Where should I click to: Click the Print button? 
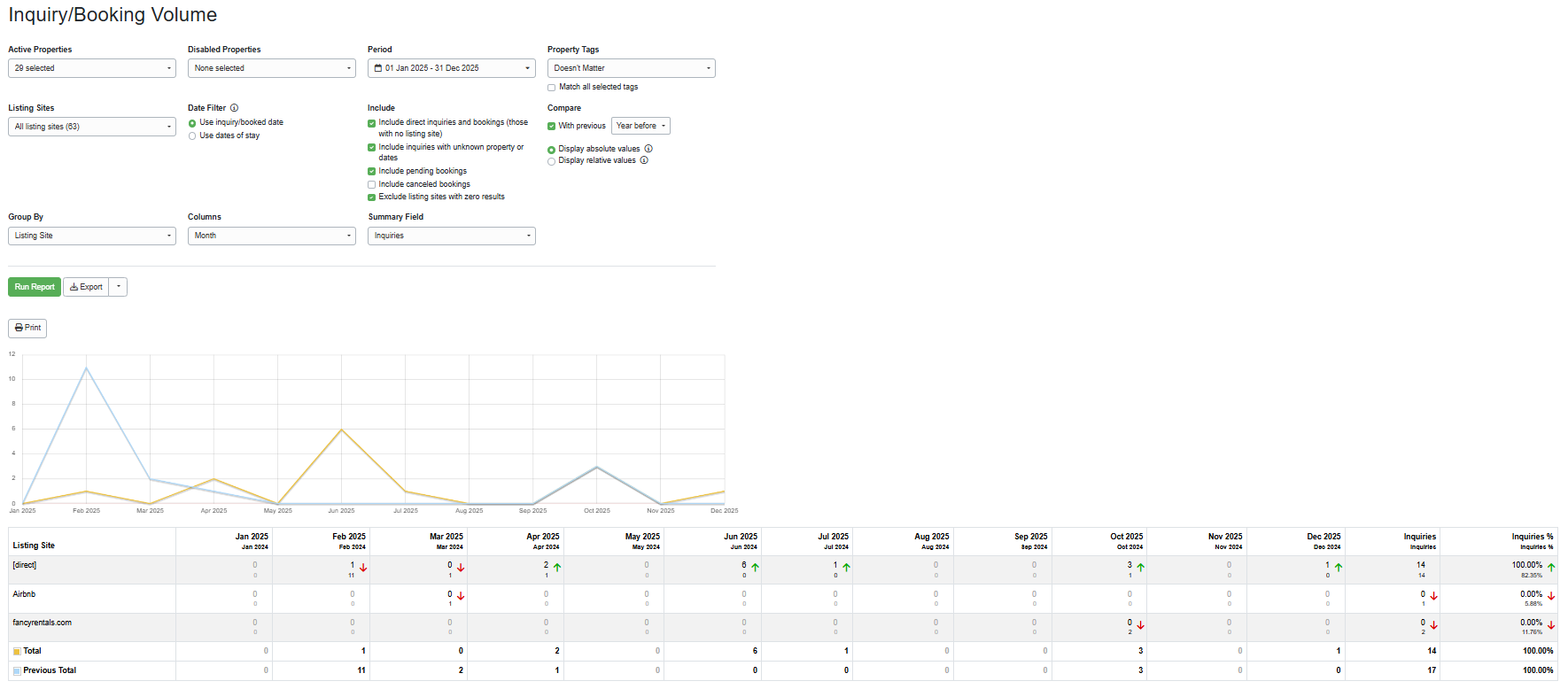27,328
